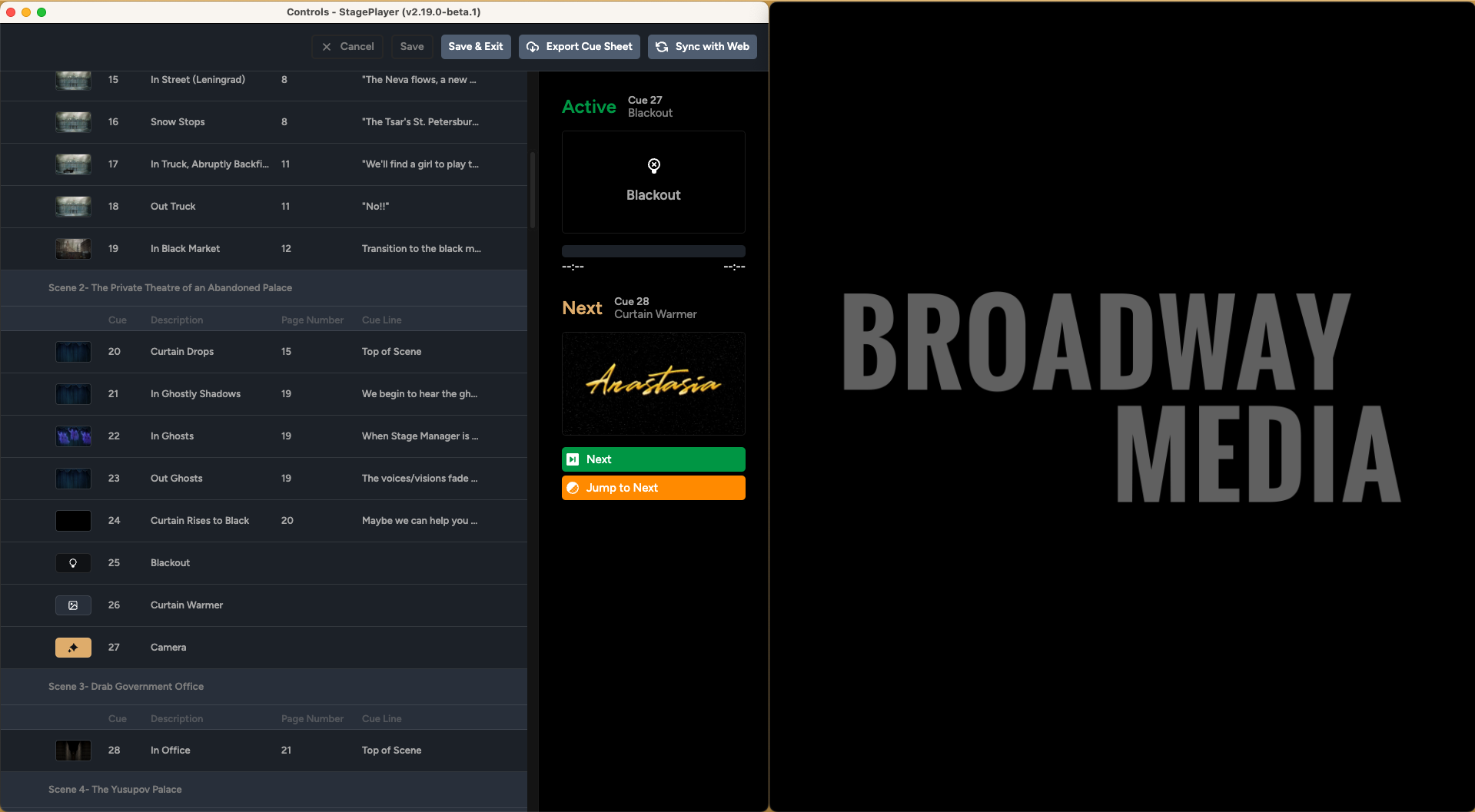Open cue 17 In Truck thumbnail
The image size is (1475, 812).
click(73, 164)
